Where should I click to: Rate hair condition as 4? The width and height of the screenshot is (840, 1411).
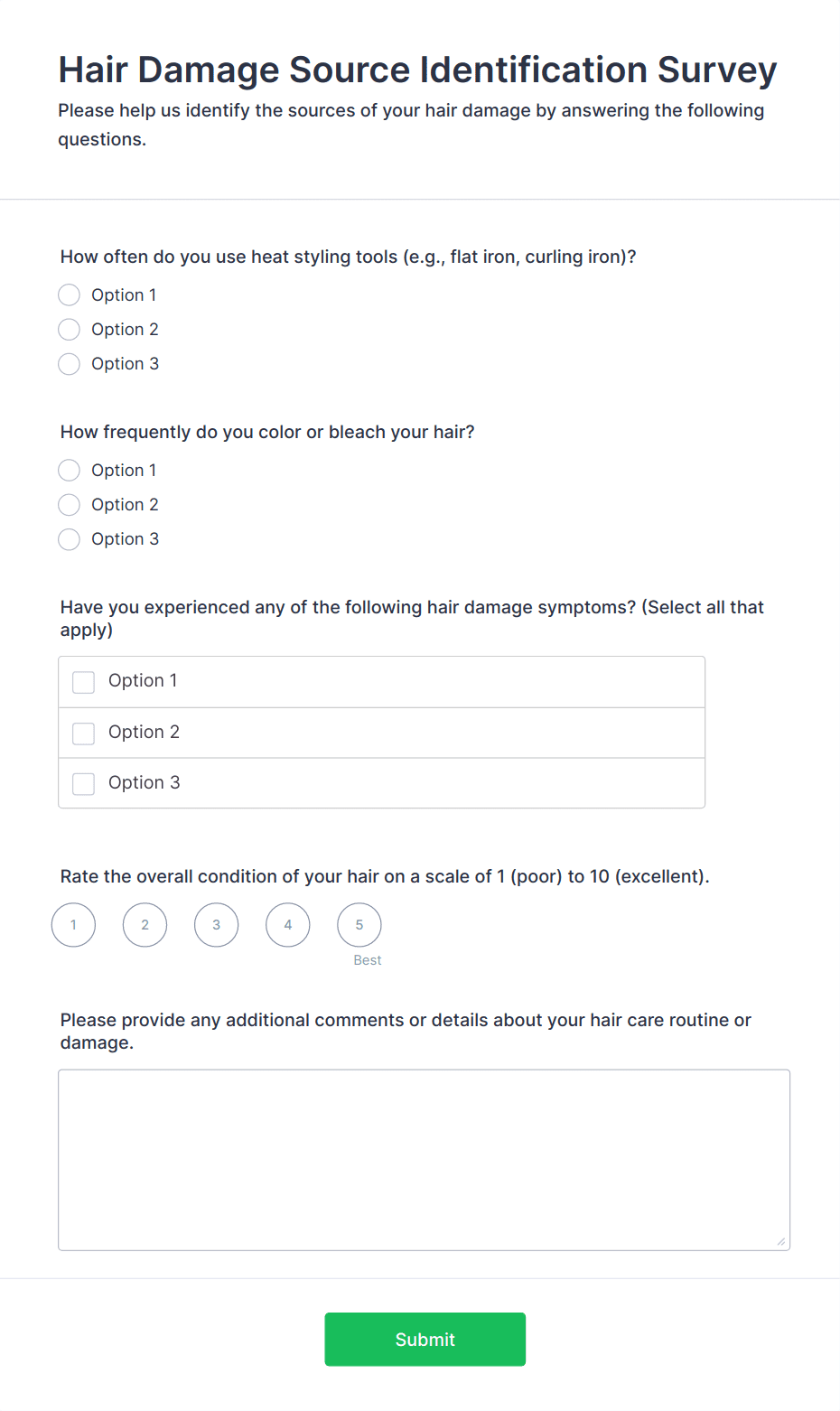pos(287,924)
